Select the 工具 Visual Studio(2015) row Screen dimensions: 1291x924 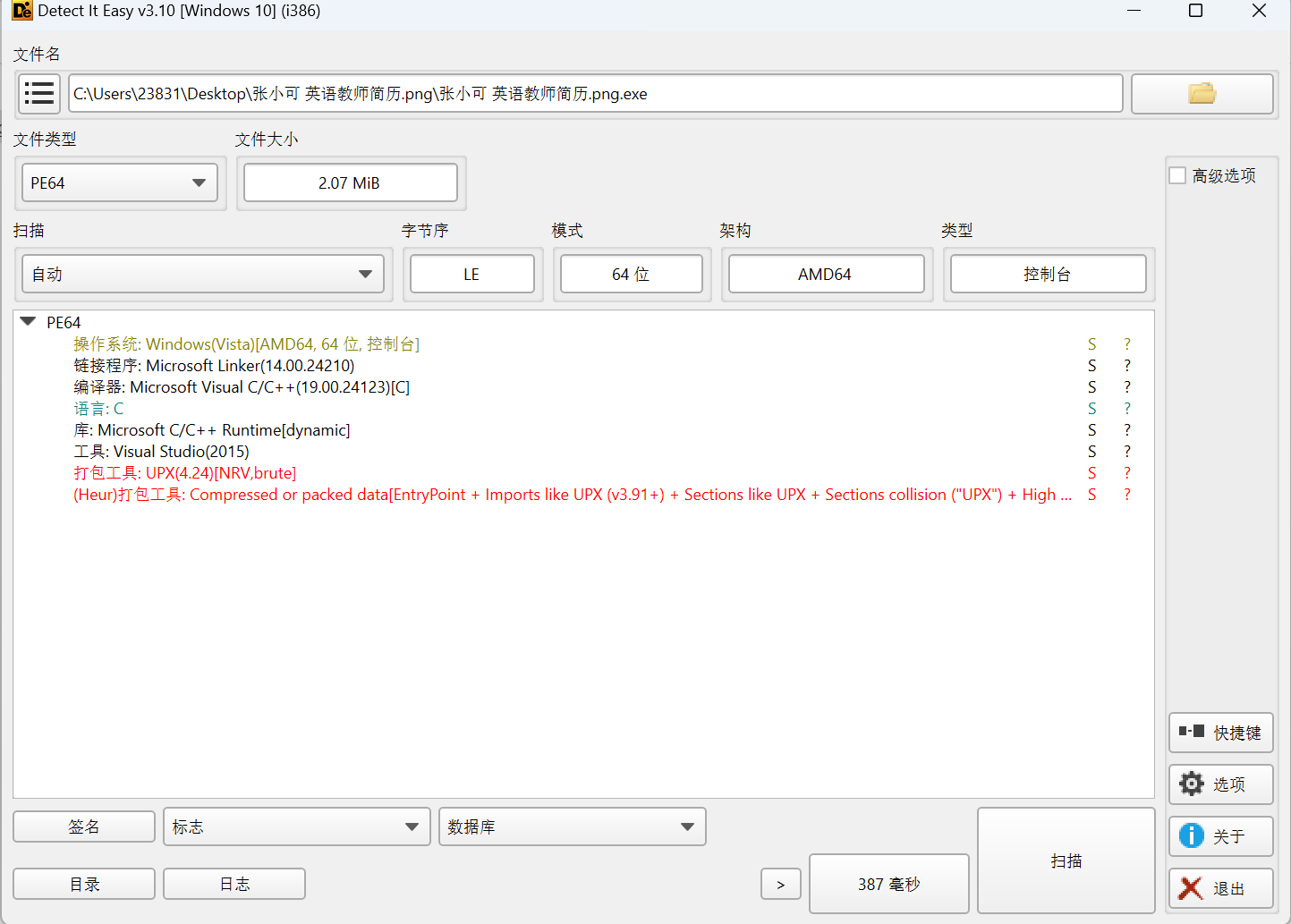point(583,452)
